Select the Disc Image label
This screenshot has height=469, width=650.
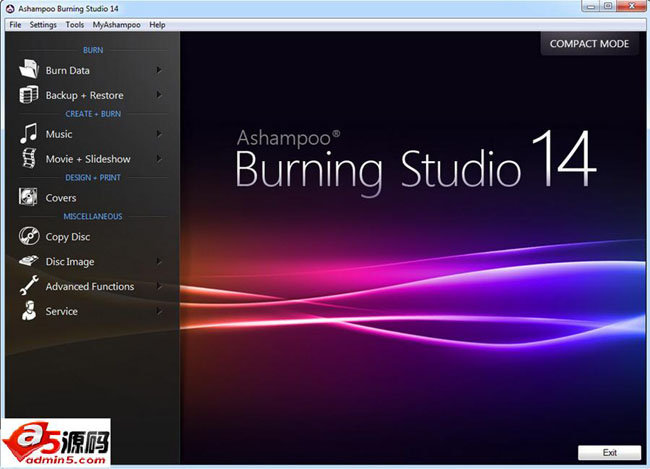[70, 262]
